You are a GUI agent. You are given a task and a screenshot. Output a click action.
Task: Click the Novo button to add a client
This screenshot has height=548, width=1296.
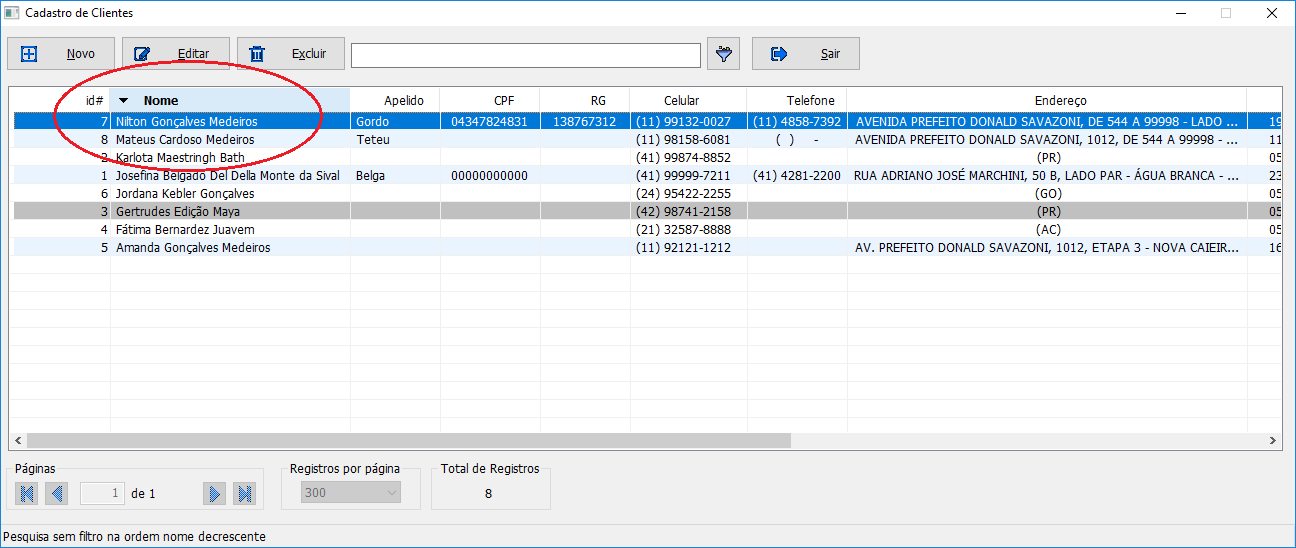60,54
